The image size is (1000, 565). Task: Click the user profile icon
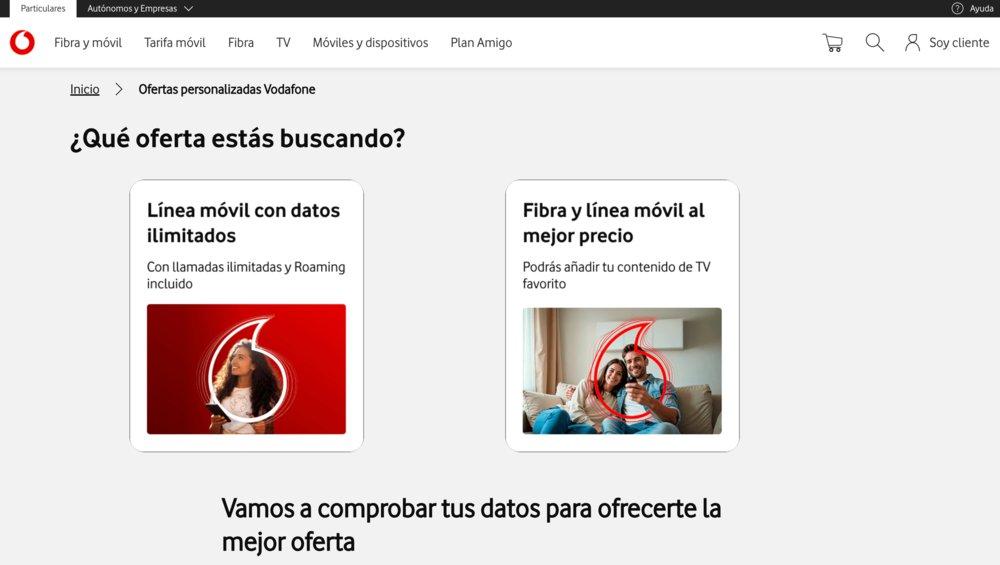pyautogui.click(x=913, y=43)
